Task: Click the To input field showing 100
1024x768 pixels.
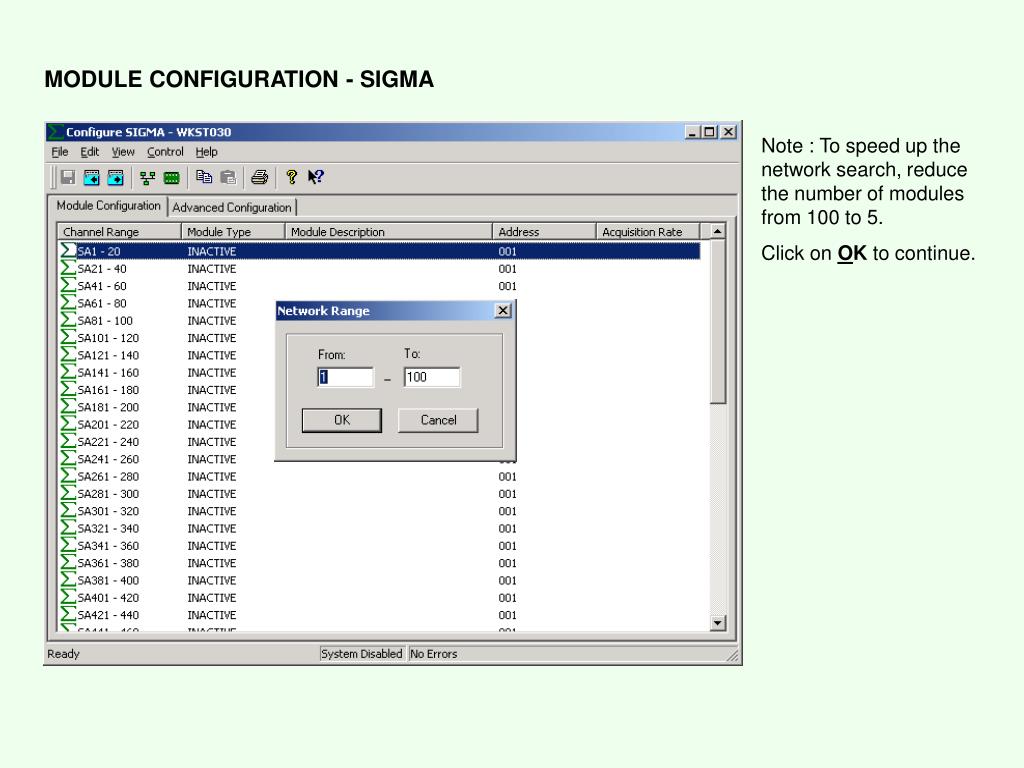Action: 432,377
